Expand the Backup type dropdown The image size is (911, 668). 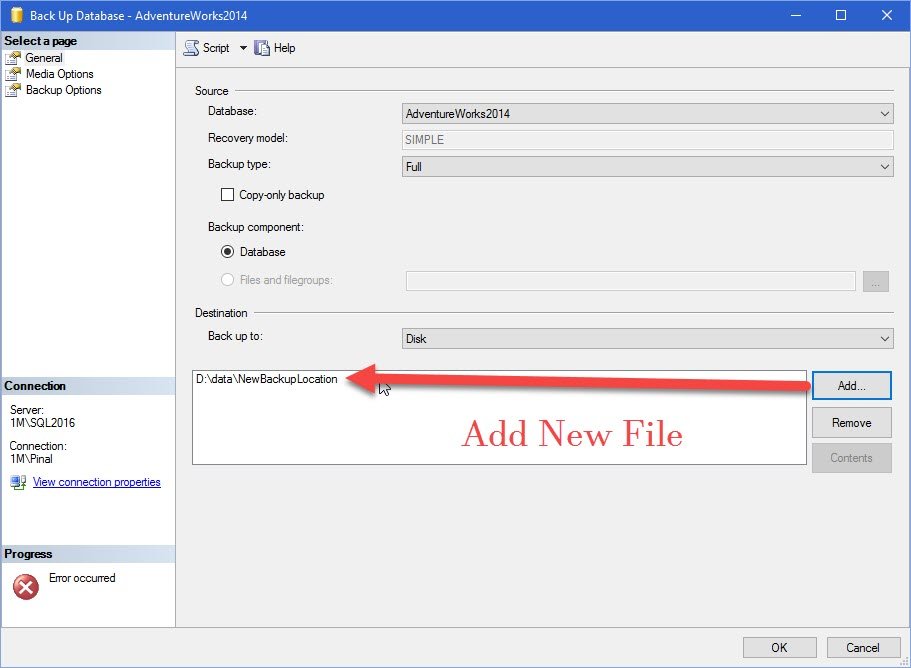pos(647,167)
